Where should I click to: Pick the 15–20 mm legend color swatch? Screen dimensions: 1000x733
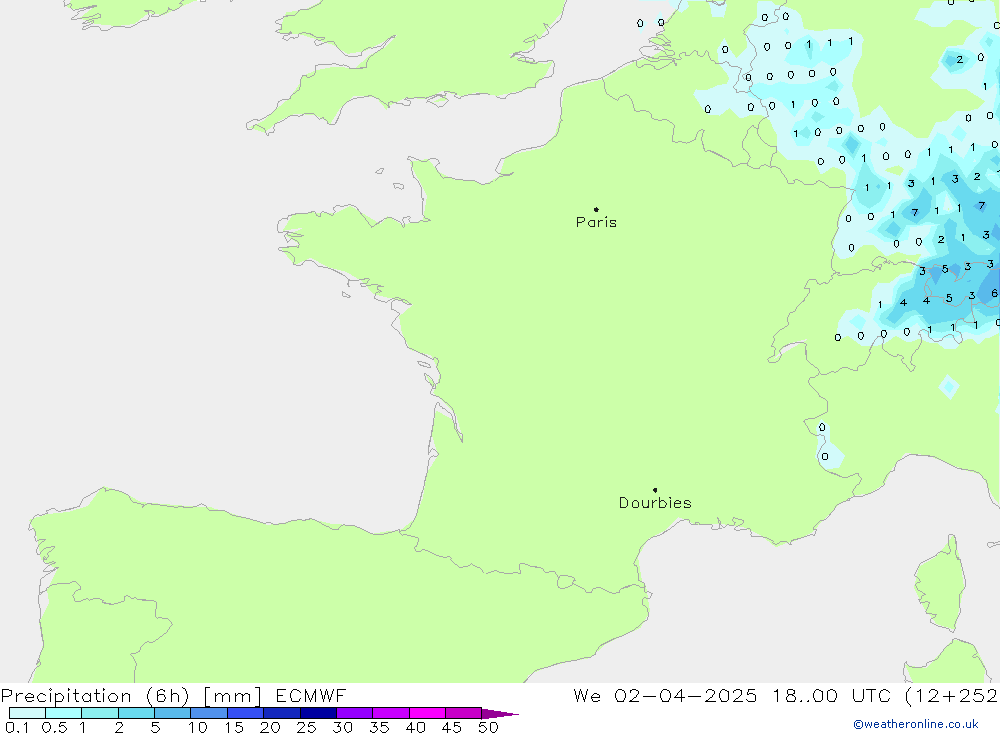246,713
